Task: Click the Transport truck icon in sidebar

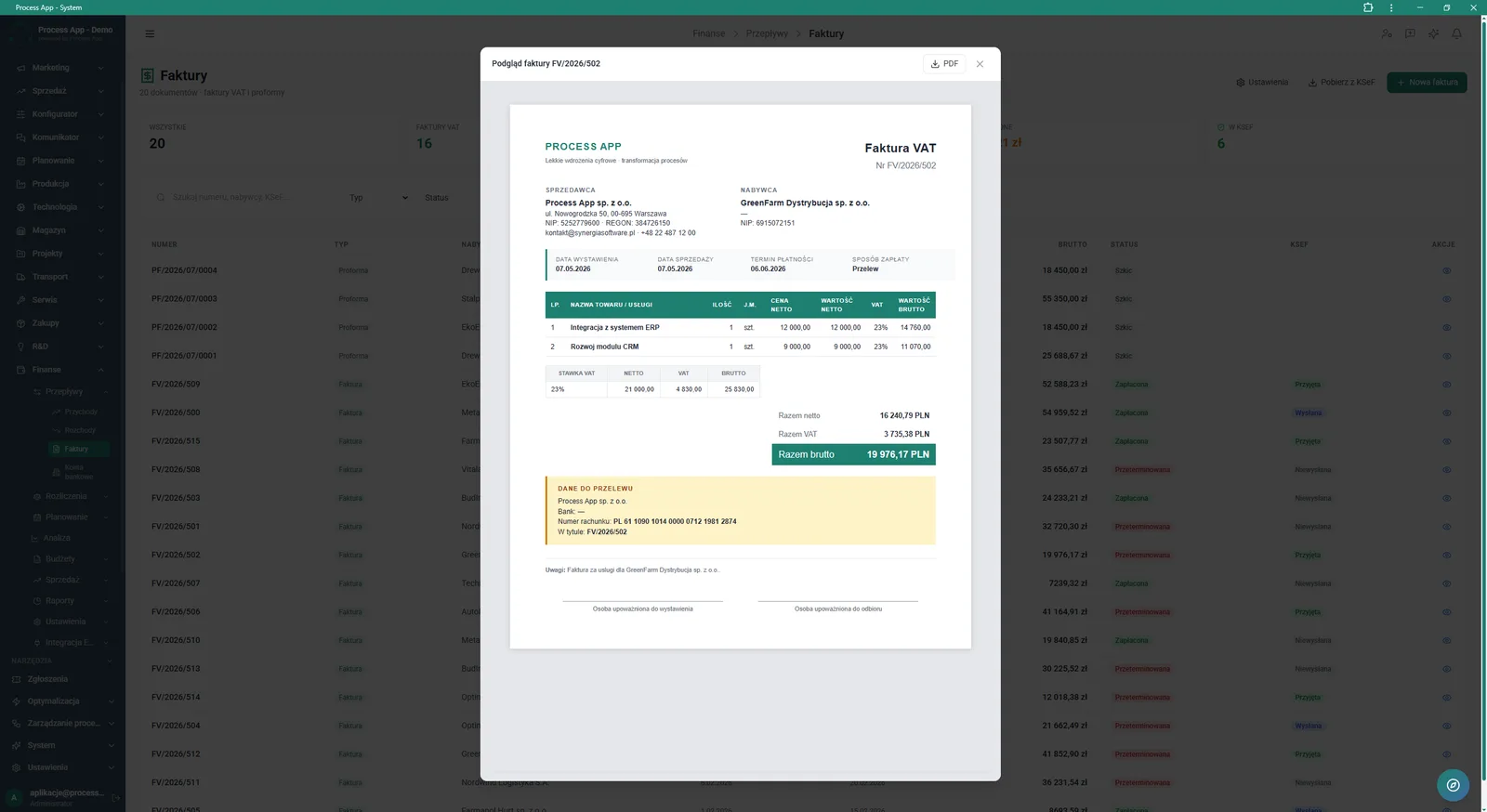Action: pyautogui.click(x=20, y=277)
